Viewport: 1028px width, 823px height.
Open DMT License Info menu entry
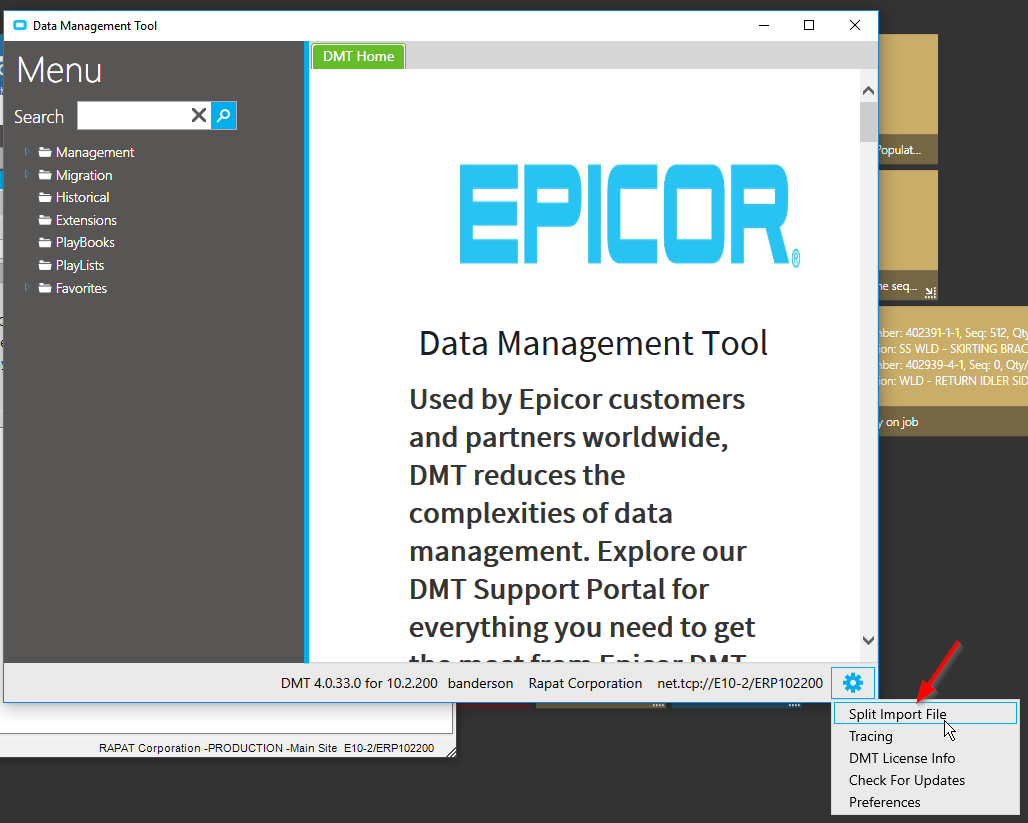[x=901, y=758]
